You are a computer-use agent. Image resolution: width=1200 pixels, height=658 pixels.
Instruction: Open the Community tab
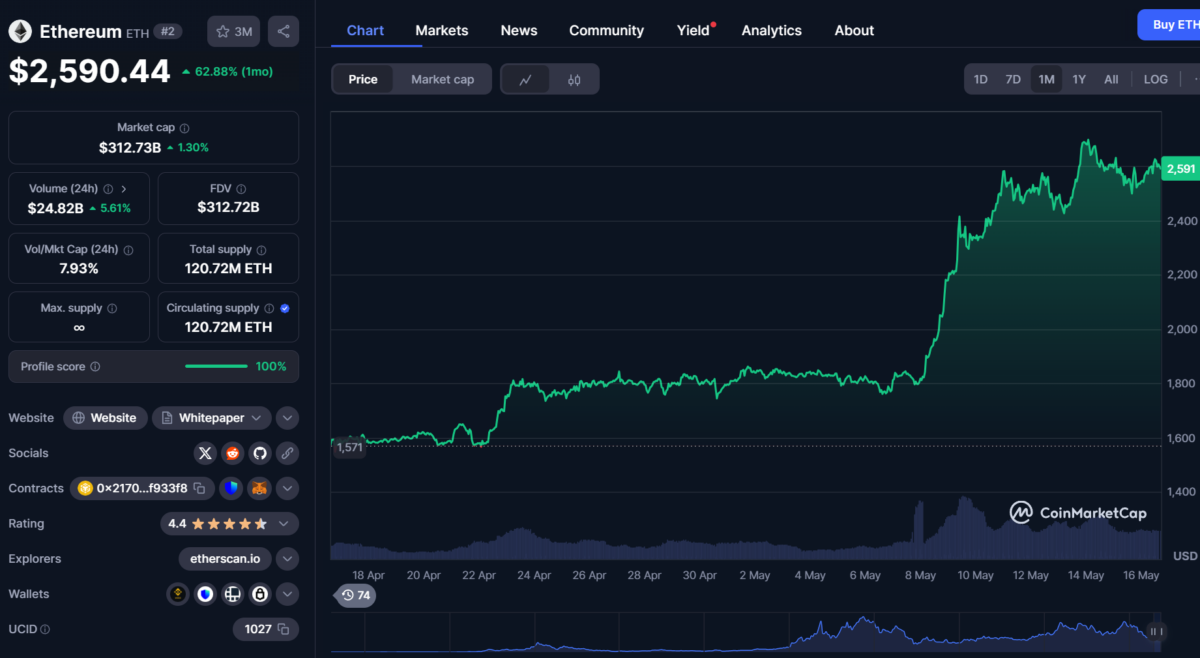607,30
